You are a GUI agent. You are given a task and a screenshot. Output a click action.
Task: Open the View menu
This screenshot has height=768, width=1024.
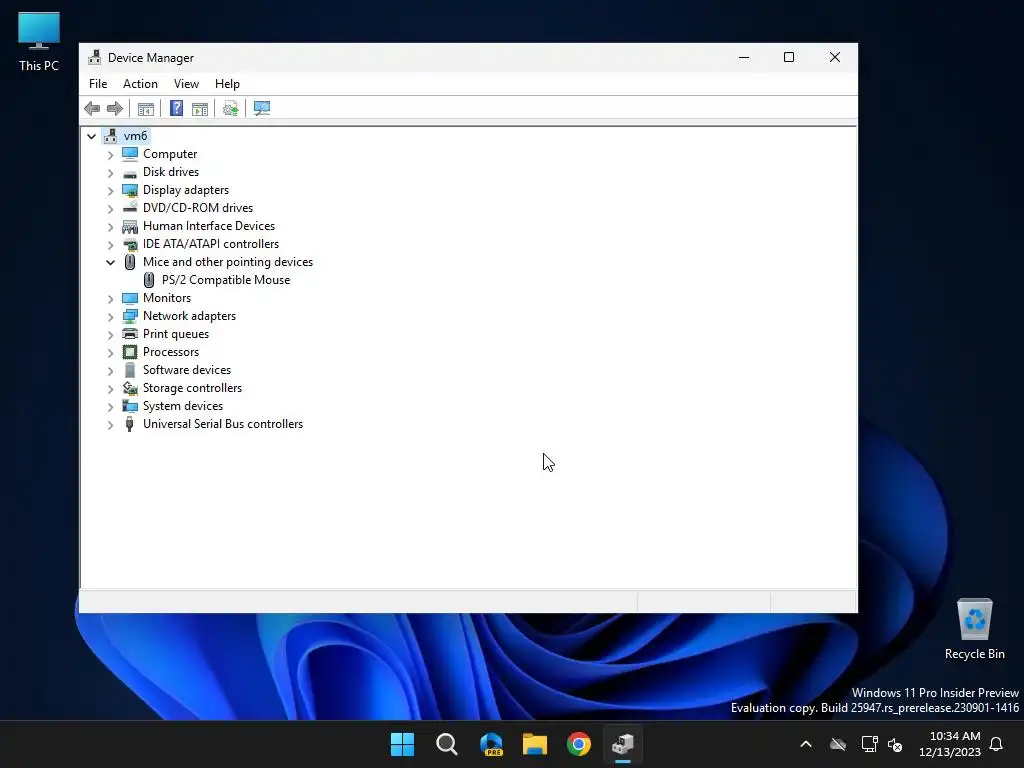[x=186, y=84]
